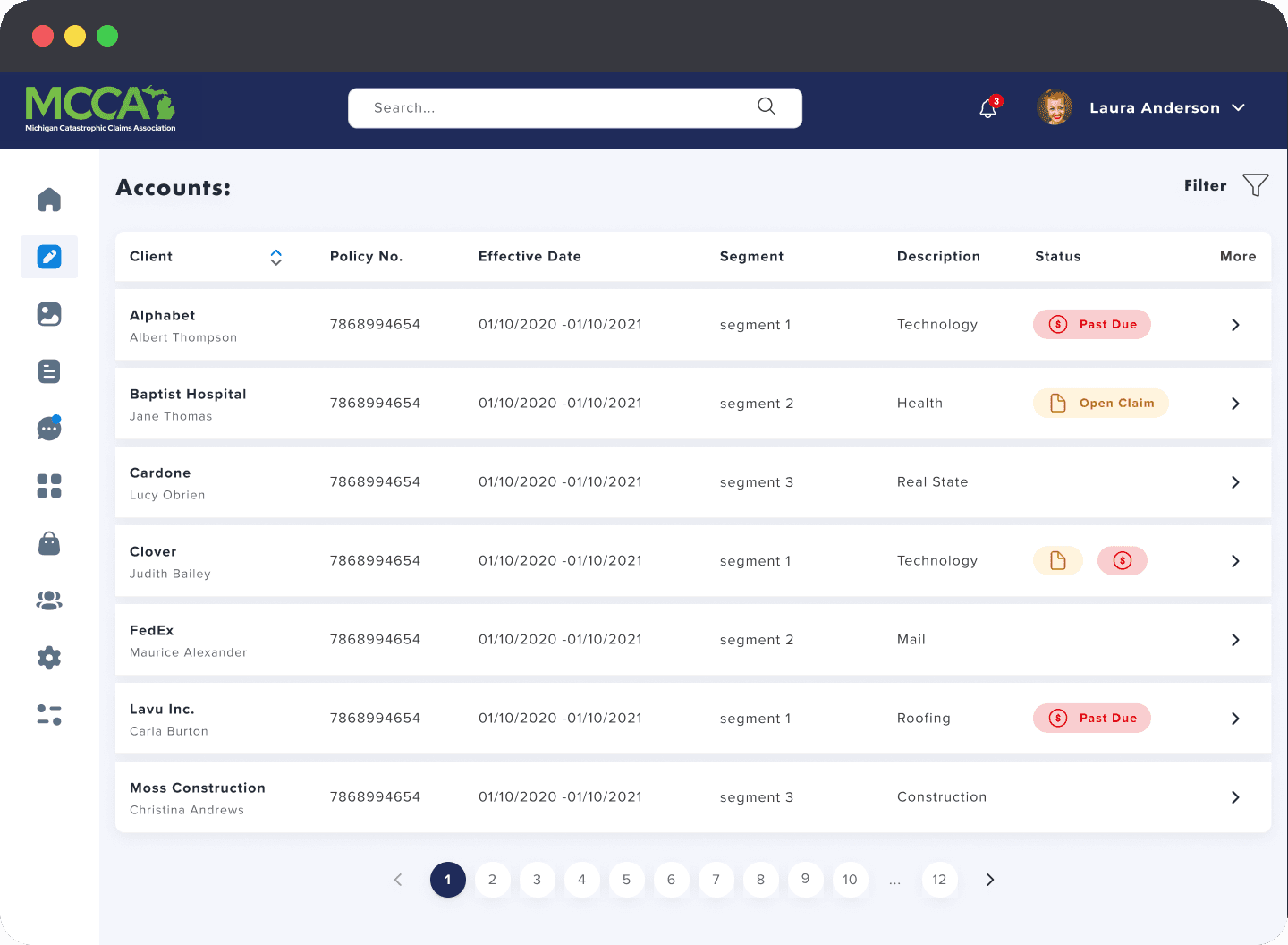Screen dimensions: 1288x945
Task: Expand the Cardone row chevron
Action: [1235, 482]
